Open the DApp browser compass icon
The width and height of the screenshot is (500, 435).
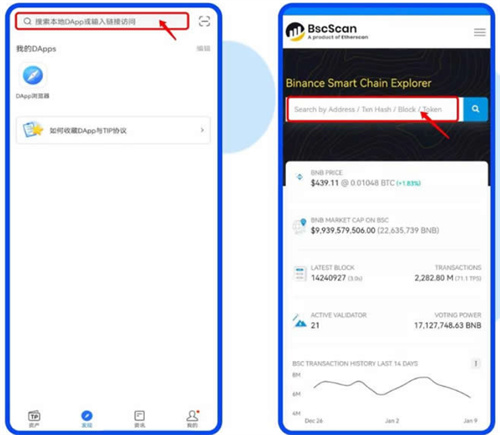coord(33,75)
